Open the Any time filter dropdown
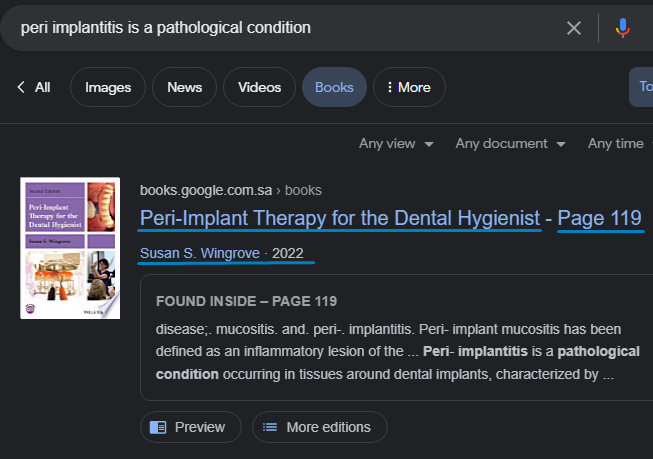This screenshot has width=653, height=459. tap(620, 144)
